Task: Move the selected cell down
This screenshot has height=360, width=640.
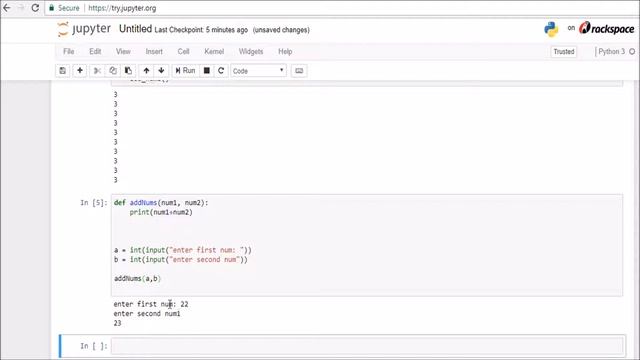Action: click(x=161, y=71)
